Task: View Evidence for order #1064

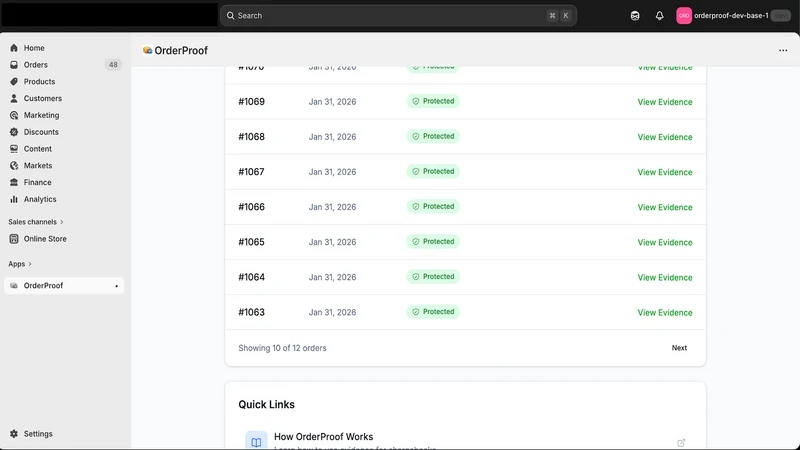Action: click(665, 278)
